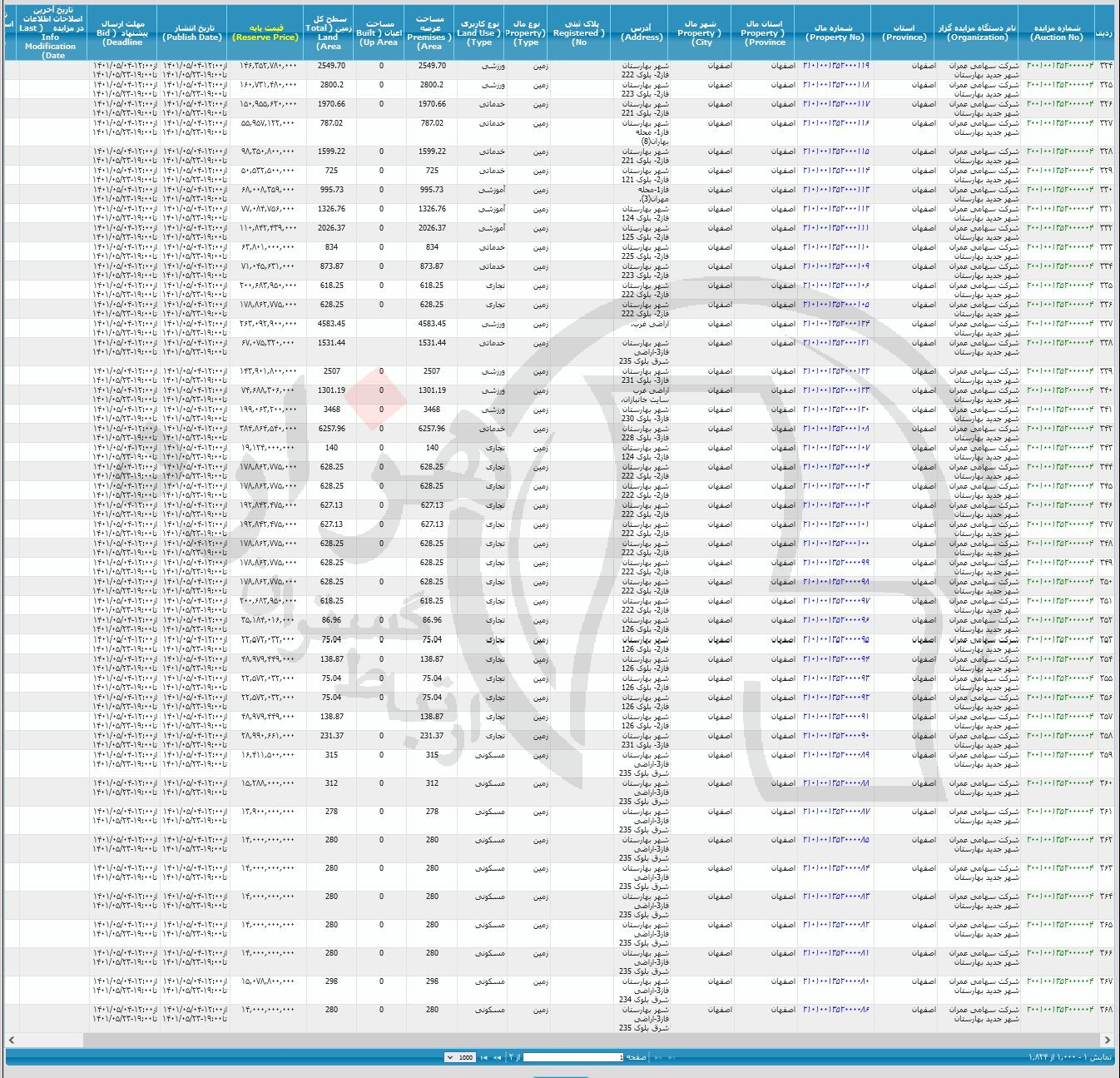Open the green auction number link in row ۳۳۹

tap(1060, 371)
